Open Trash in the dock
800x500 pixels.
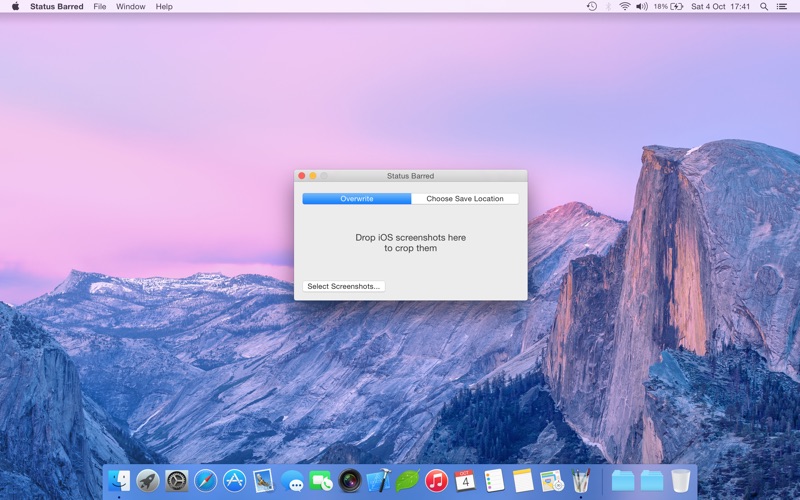click(681, 481)
